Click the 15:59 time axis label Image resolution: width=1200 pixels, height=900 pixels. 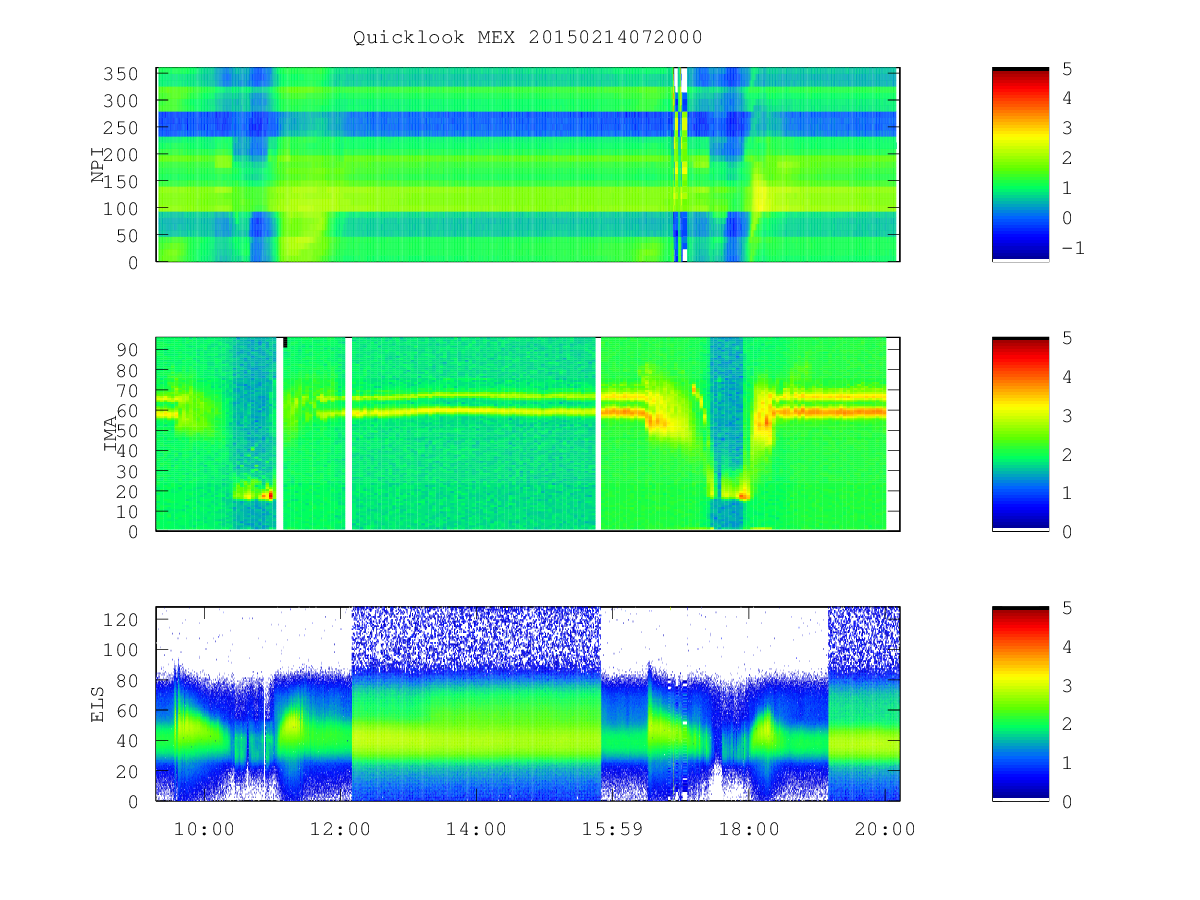(x=613, y=829)
